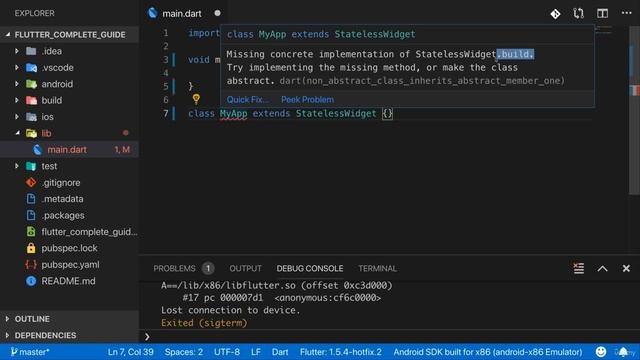
Task: Collapse the lib folder arrow
Action: tap(17, 133)
